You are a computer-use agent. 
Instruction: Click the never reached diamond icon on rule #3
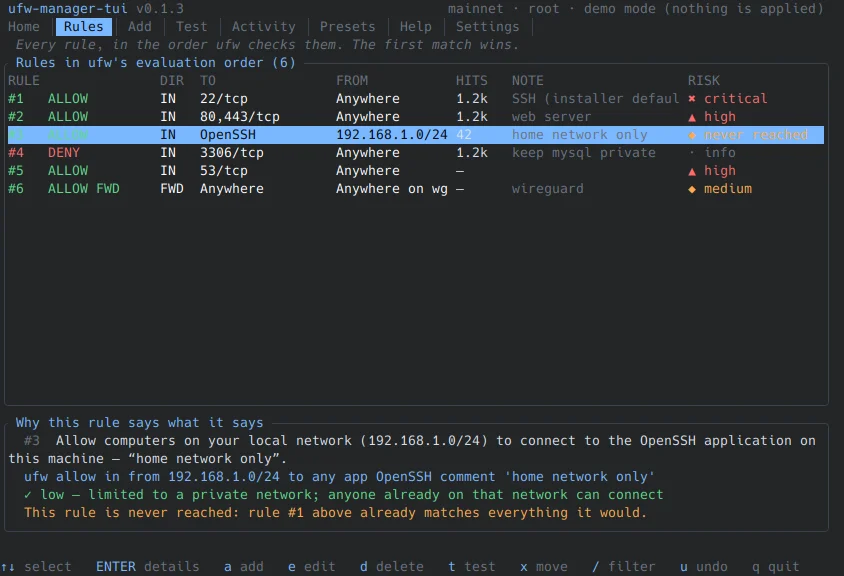(692, 135)
